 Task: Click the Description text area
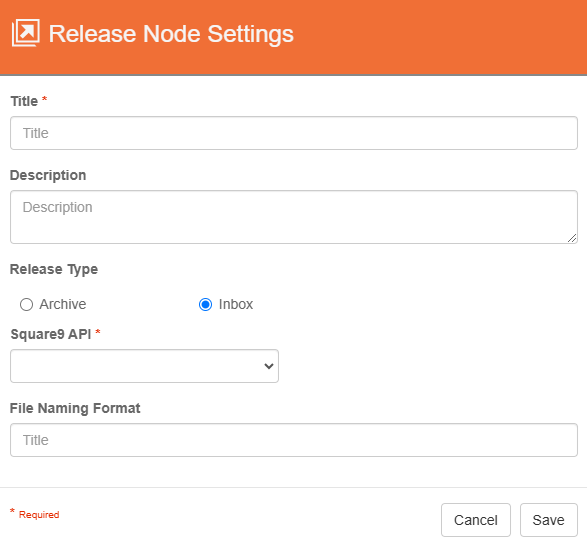(294, 217)
